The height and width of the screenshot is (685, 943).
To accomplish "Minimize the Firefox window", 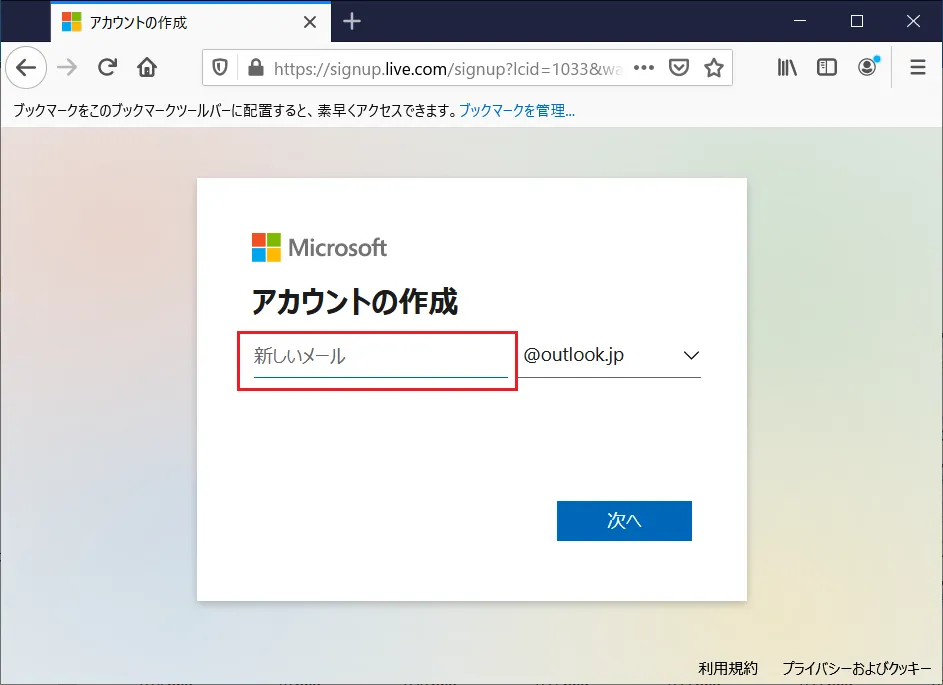I will point(800,21).
